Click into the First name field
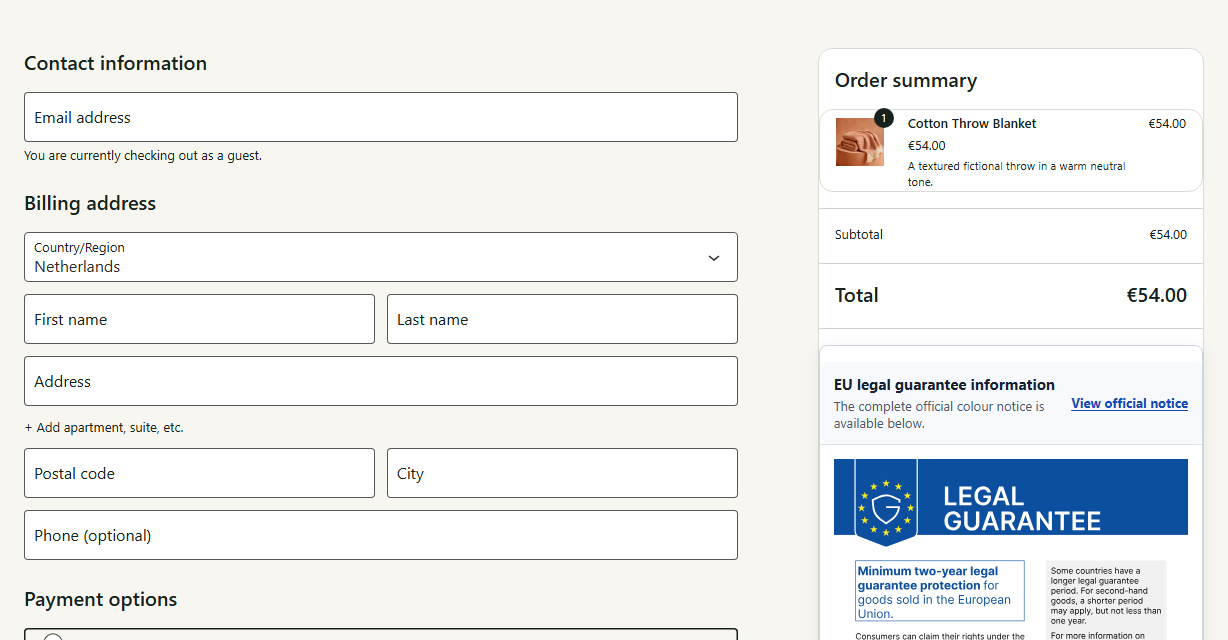The width and height of the screenshot is (1228, 640). click(x=199, y=319)
